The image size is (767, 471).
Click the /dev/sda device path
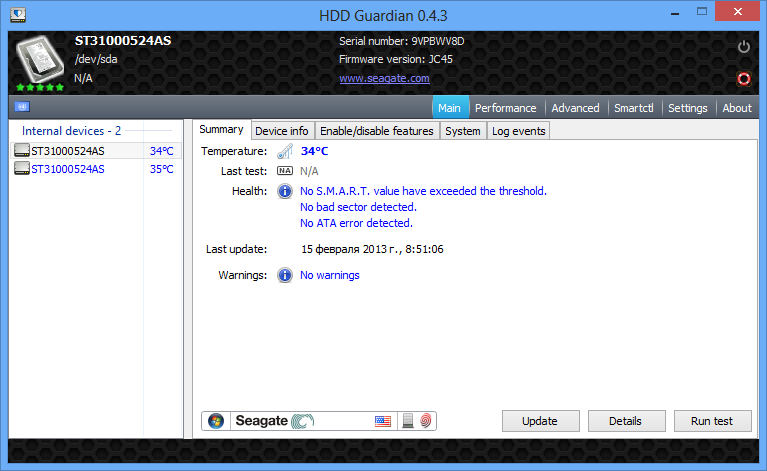96,59
